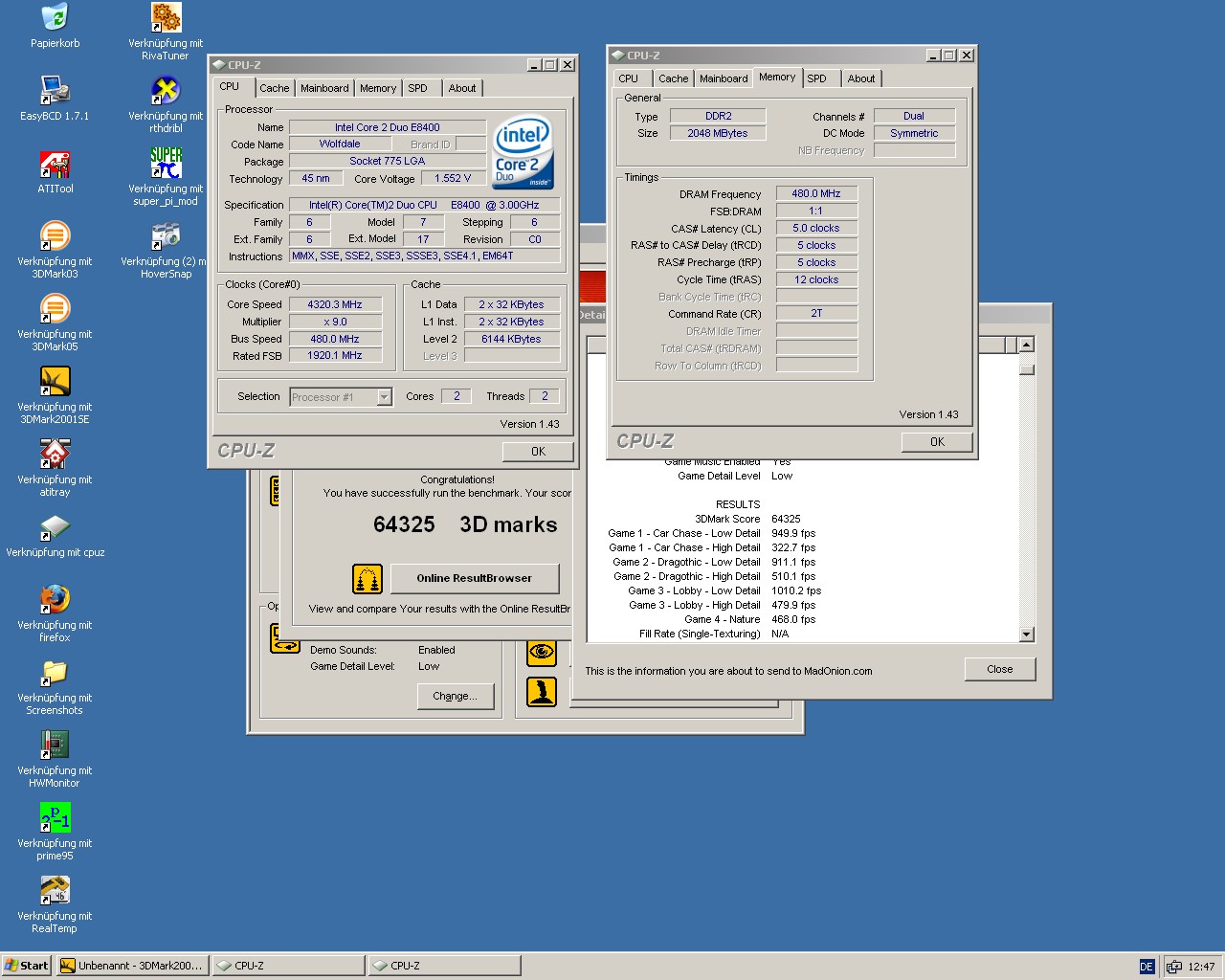Viewport: 1225px width, 980px height.
Task: Switch to Unbenannt - 3DMark2001 taskbar item
Action: tap(132, 966)
